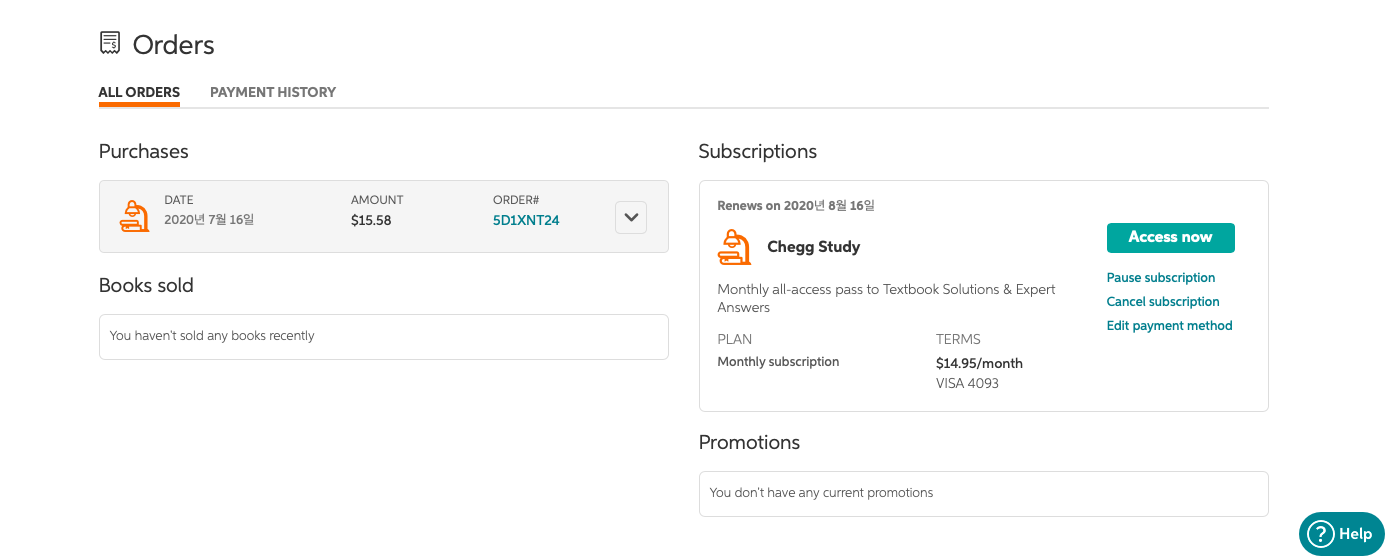Click the Access now button
The image size is (1388, 560).
tap(1170, 238)
